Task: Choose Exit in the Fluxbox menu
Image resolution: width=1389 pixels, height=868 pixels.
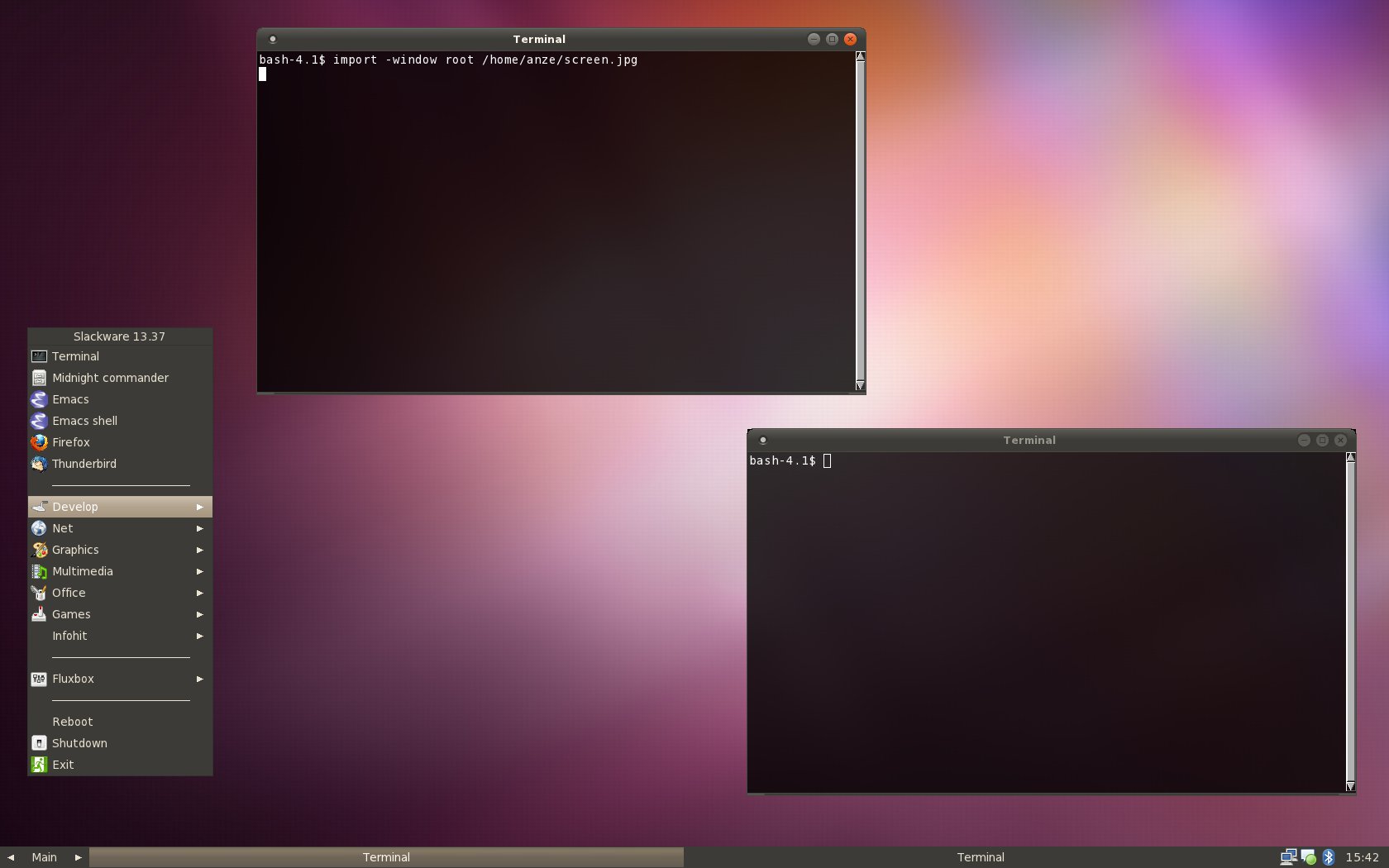Action: [120, 765]
